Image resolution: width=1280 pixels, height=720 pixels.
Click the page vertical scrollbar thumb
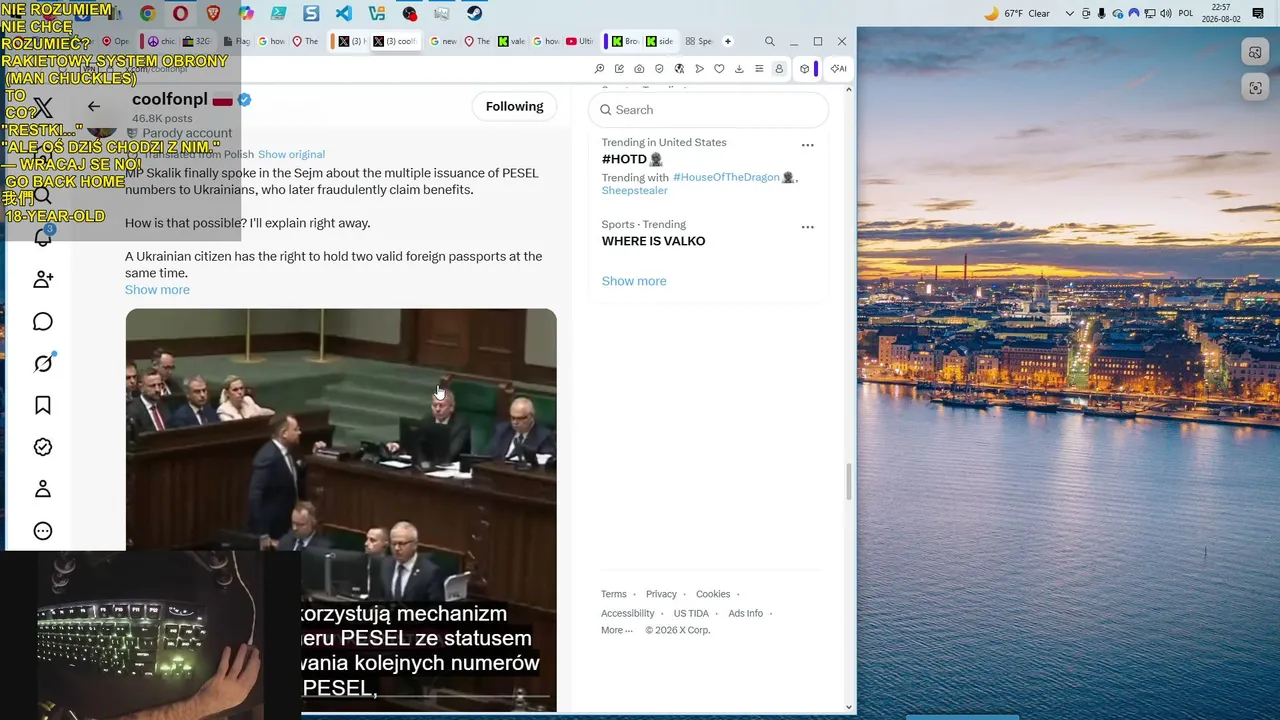pyautogui.click(x=849, y=482)
